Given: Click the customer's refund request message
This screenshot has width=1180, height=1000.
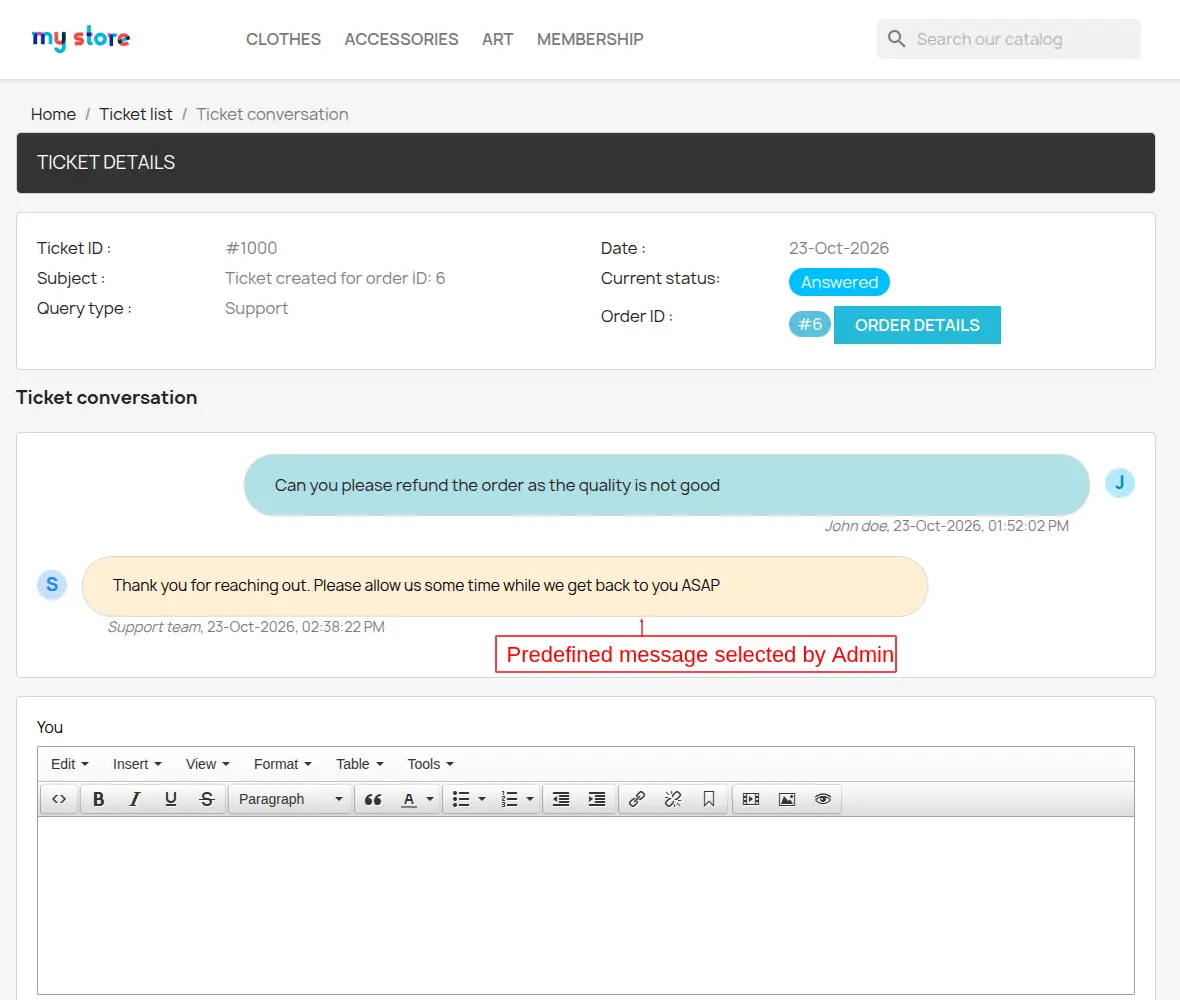Looking at the screenshot, I should point(667,485).
